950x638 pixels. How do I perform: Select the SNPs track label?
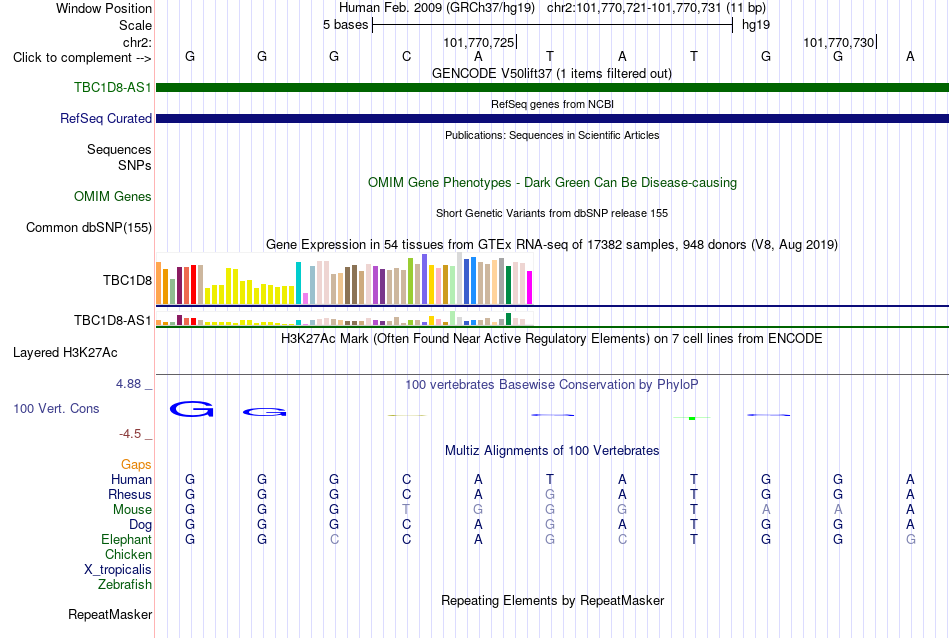[135, 165]
